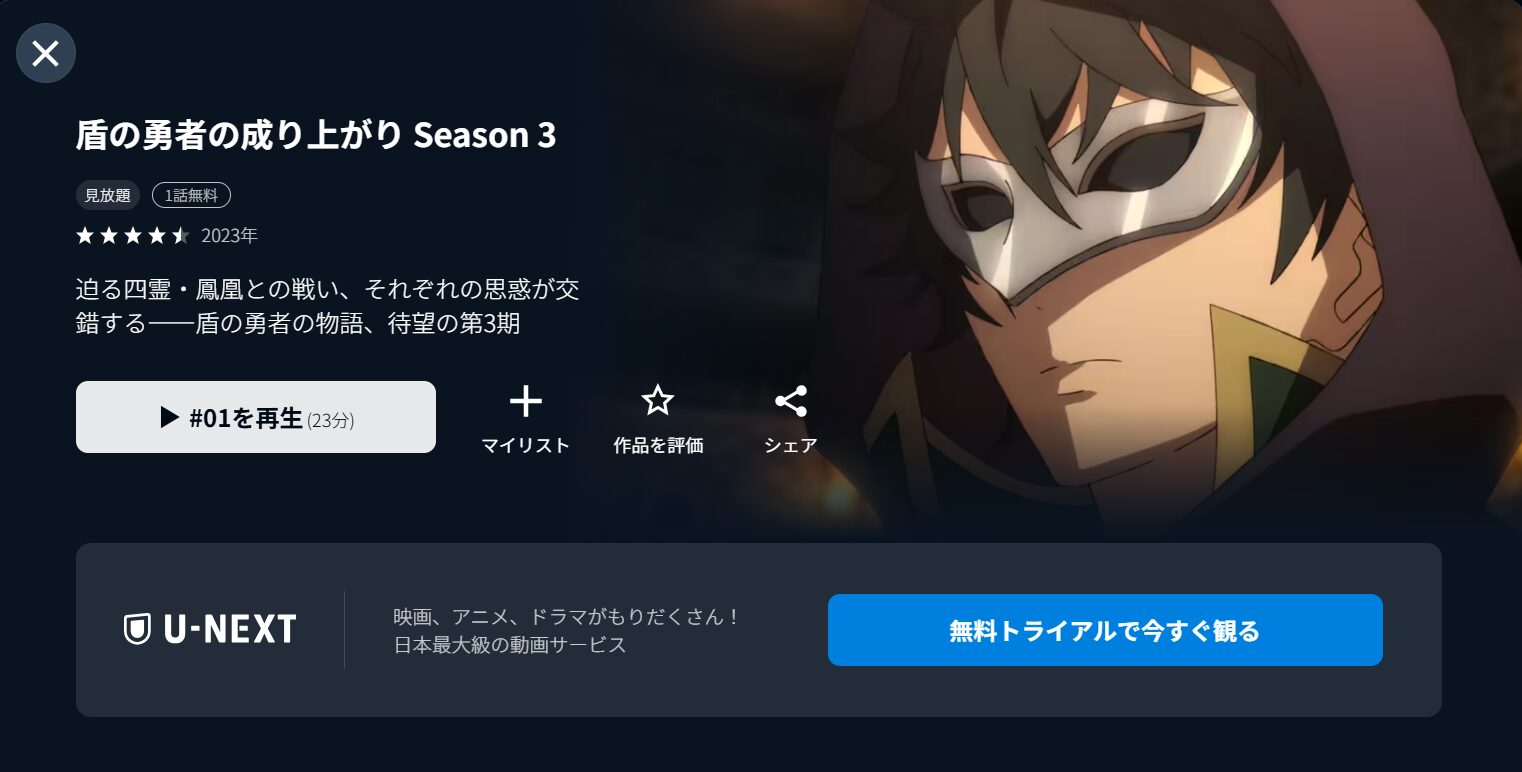Click the (23分) duration on the play button
This screenshot has height=772, width=1522.
tap(331, 421)
